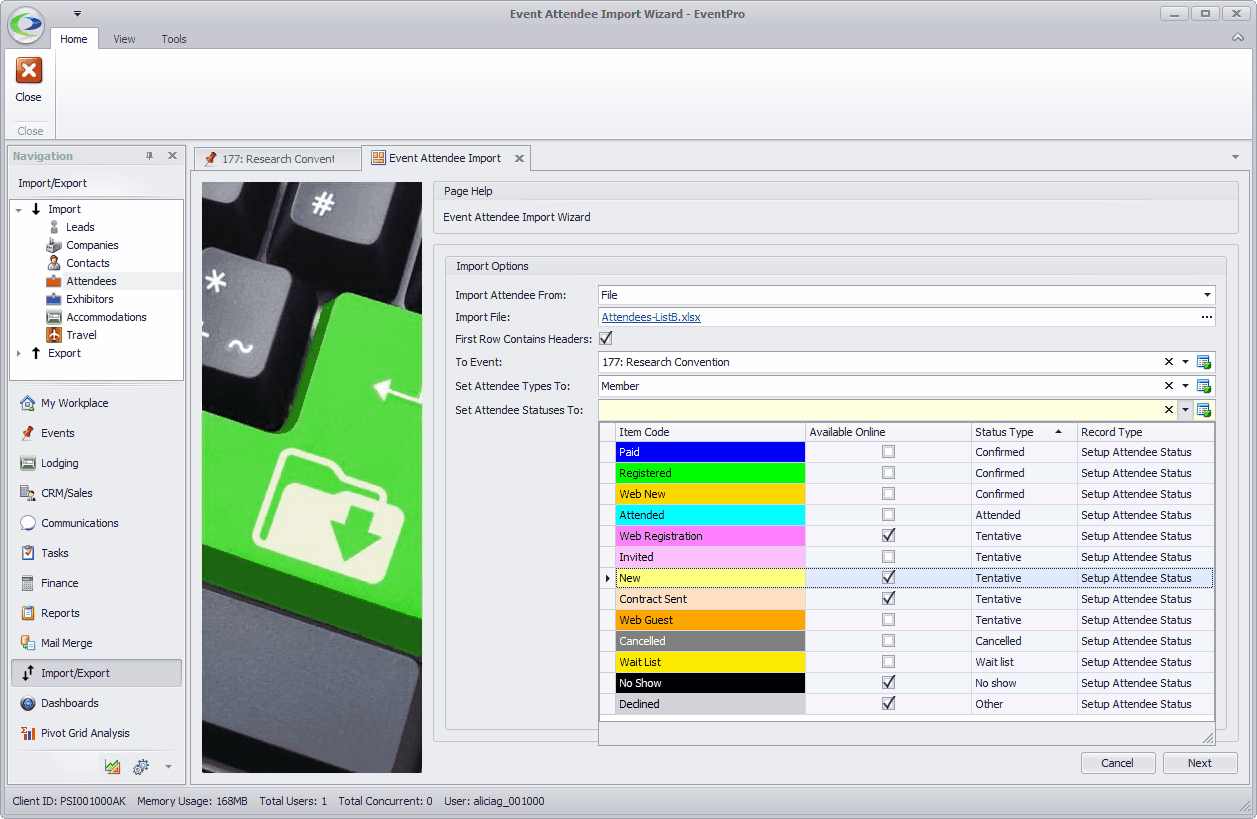Open lookup icon beside To Event field
This screenshot has height=819, width=1257.
coord(1204,362)
